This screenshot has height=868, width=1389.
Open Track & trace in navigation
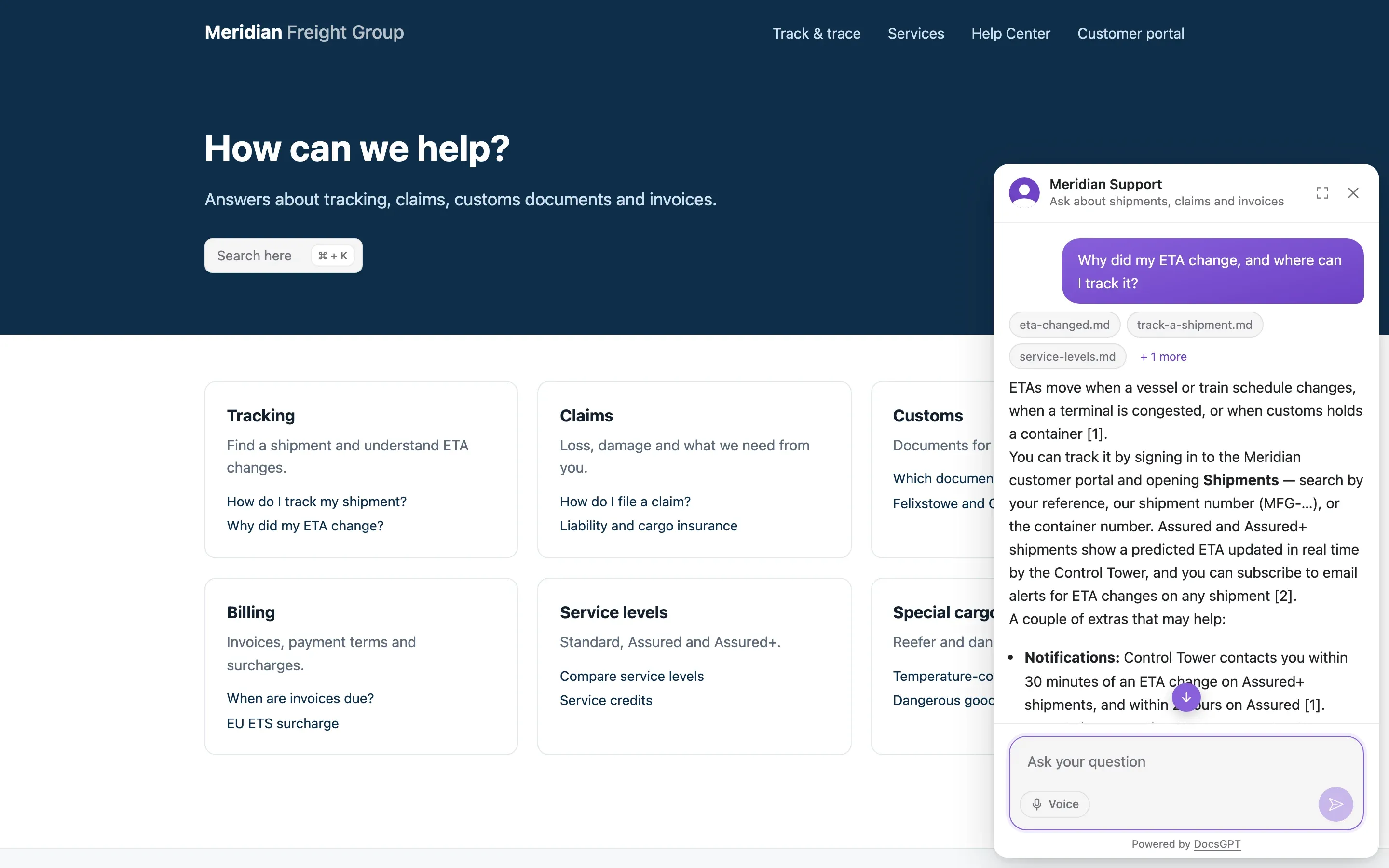(x=816, y=33)
